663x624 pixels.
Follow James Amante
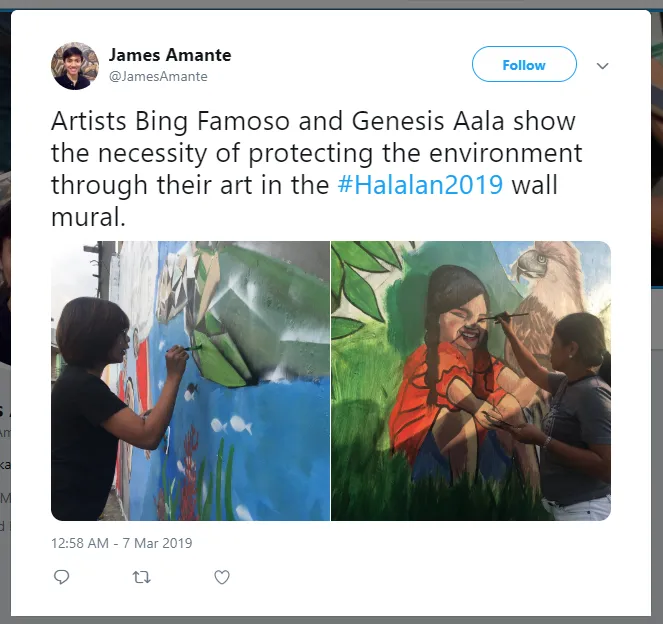pos(524,64)
